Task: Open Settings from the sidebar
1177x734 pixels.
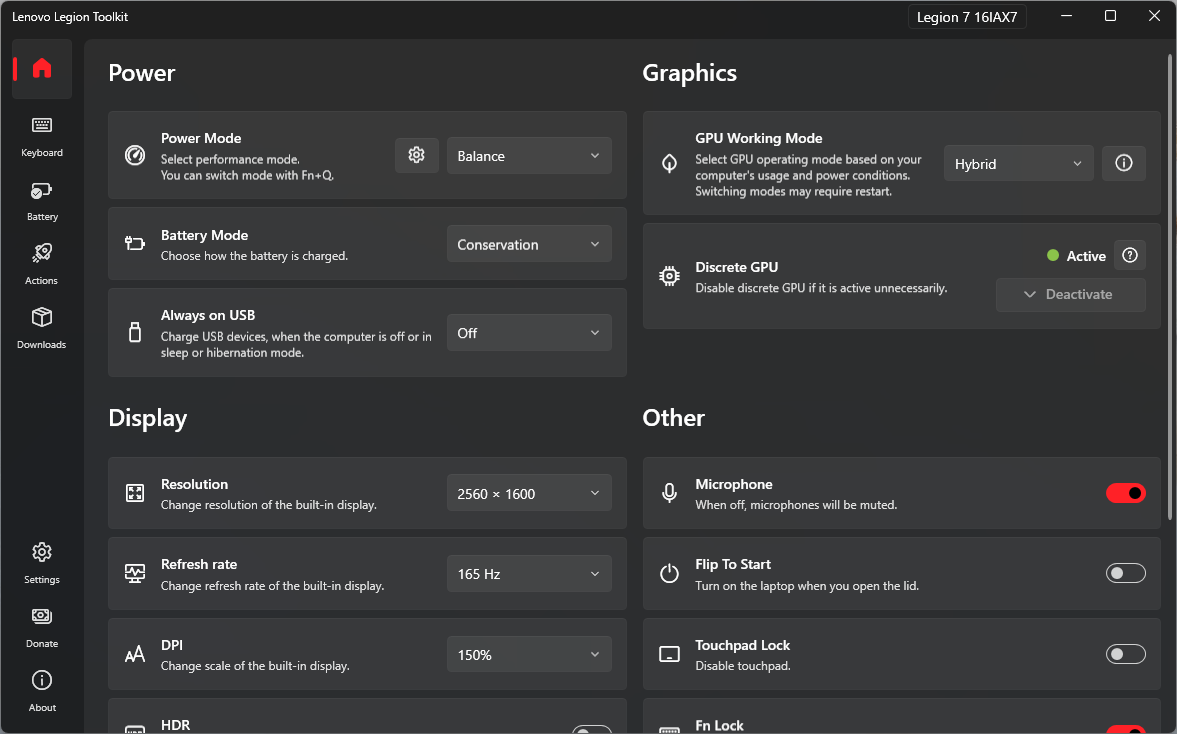Action: coord(42,562)
